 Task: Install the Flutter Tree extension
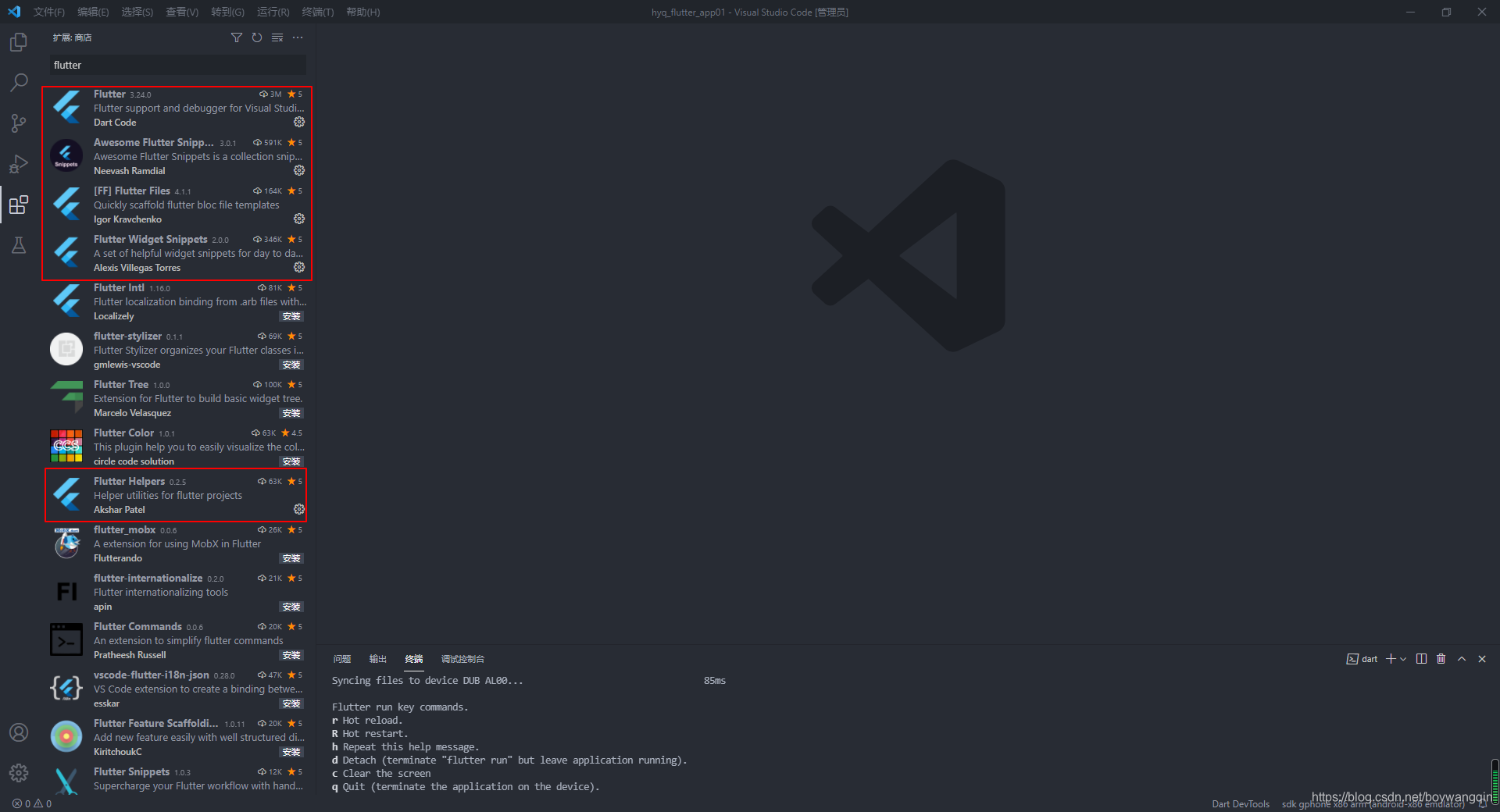(x=291, y=413)
